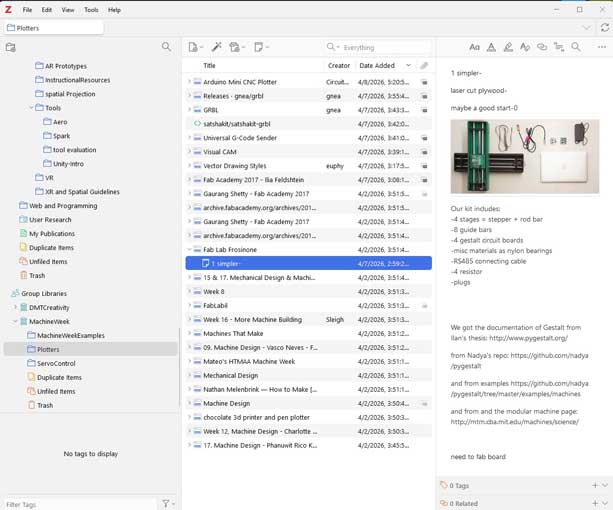Open the View menu
Screen dimensions: 613x510
click(x=68, y=10)
